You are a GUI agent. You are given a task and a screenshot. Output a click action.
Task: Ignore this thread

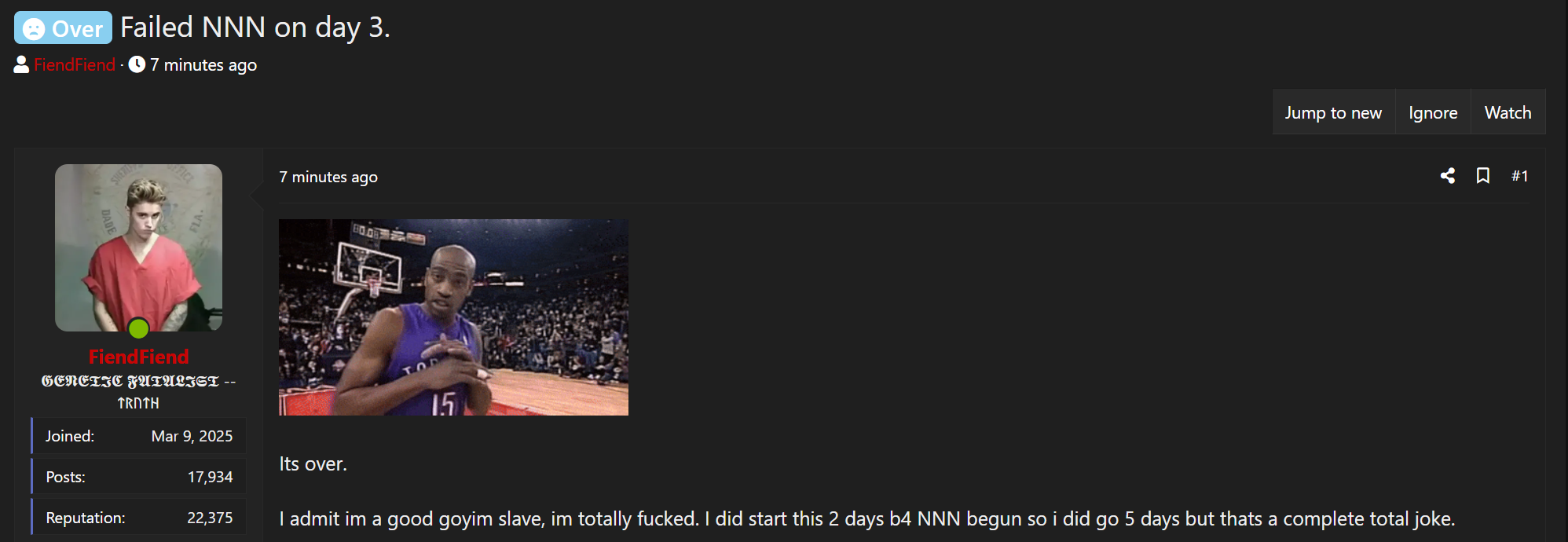(x=1433, y=112)
